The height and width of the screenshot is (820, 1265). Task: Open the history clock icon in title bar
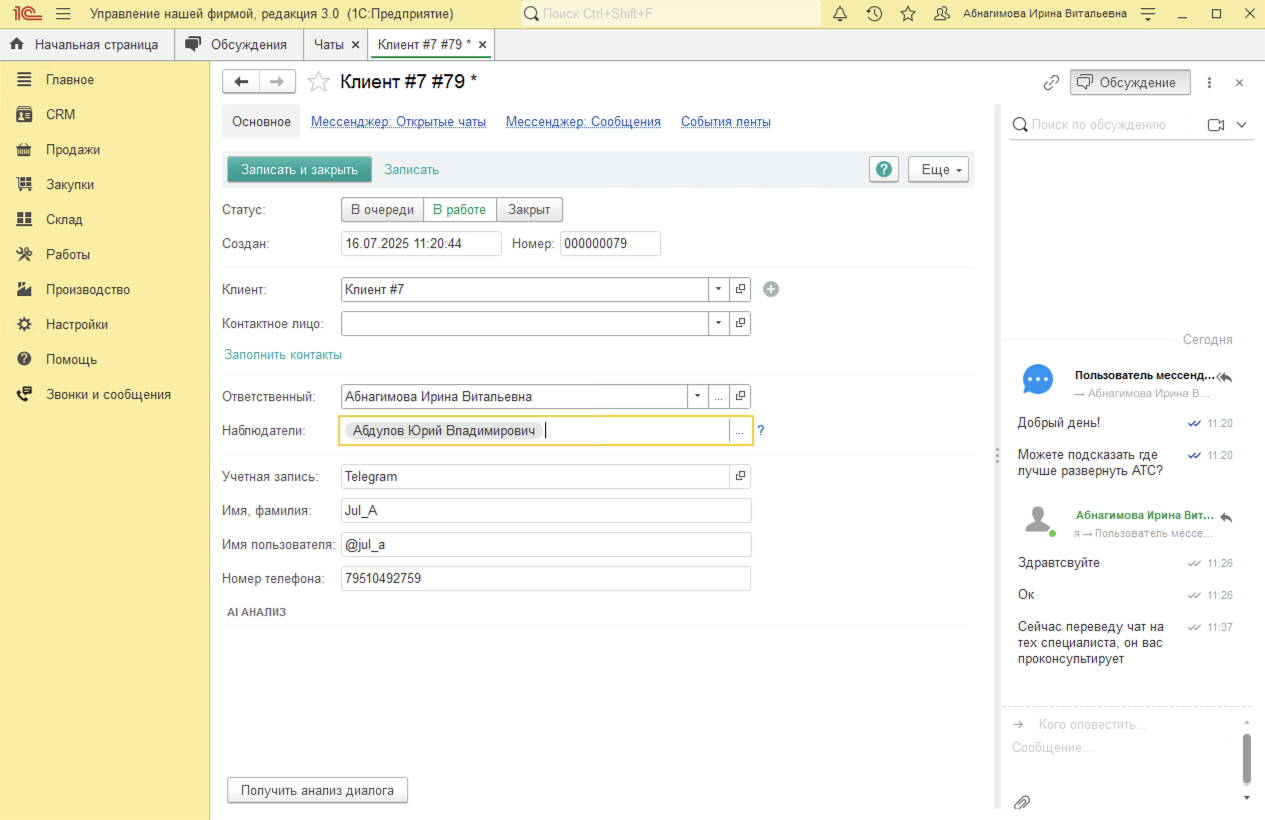[x=874, y=14]
